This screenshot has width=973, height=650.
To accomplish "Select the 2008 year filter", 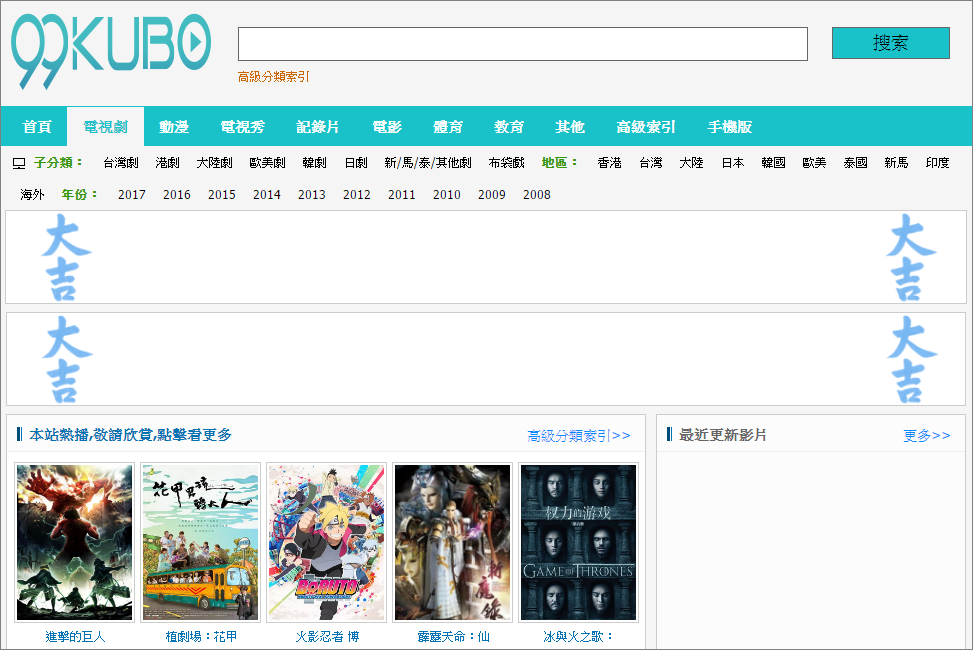I will click(x=536, y=195).
